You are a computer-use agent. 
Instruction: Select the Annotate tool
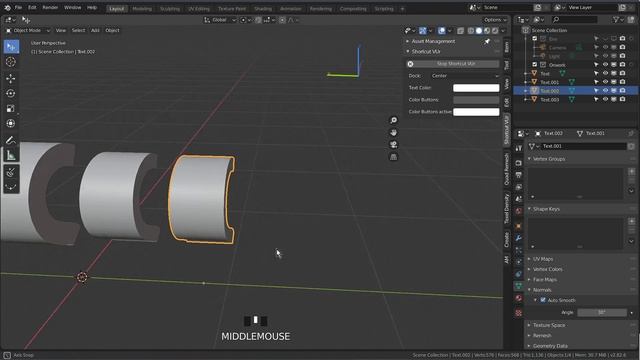11,140
